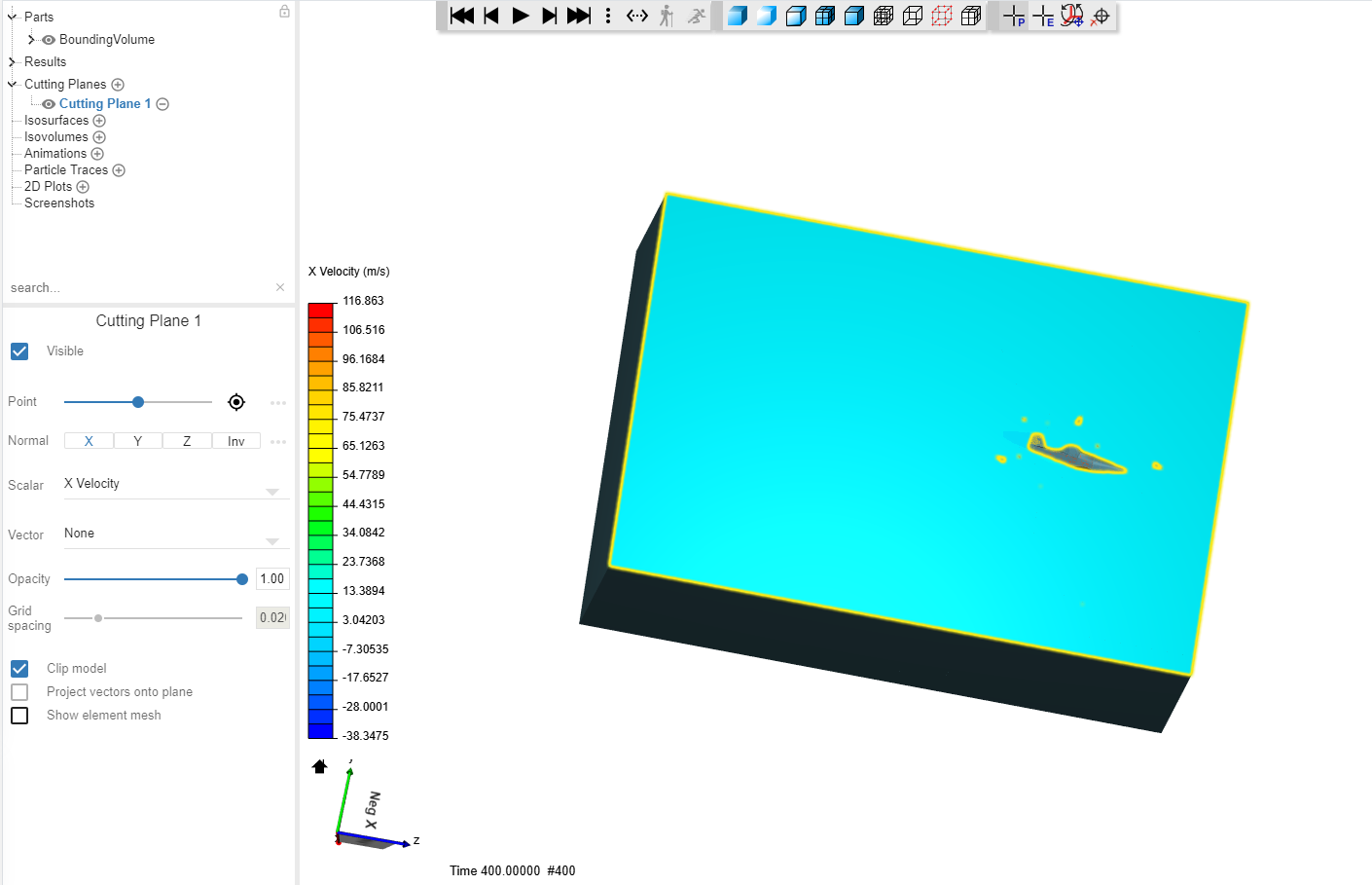
Task: Open more options beside Normal buttons
Action: tap(278, 442)
